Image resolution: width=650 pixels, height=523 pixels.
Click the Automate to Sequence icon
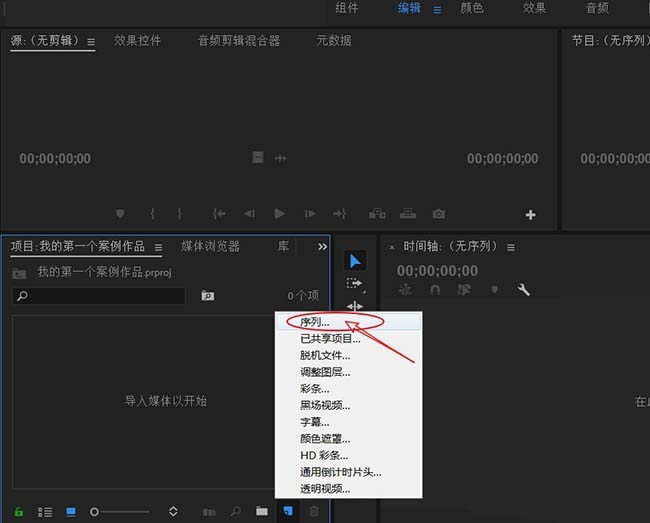tap(209, 512)
